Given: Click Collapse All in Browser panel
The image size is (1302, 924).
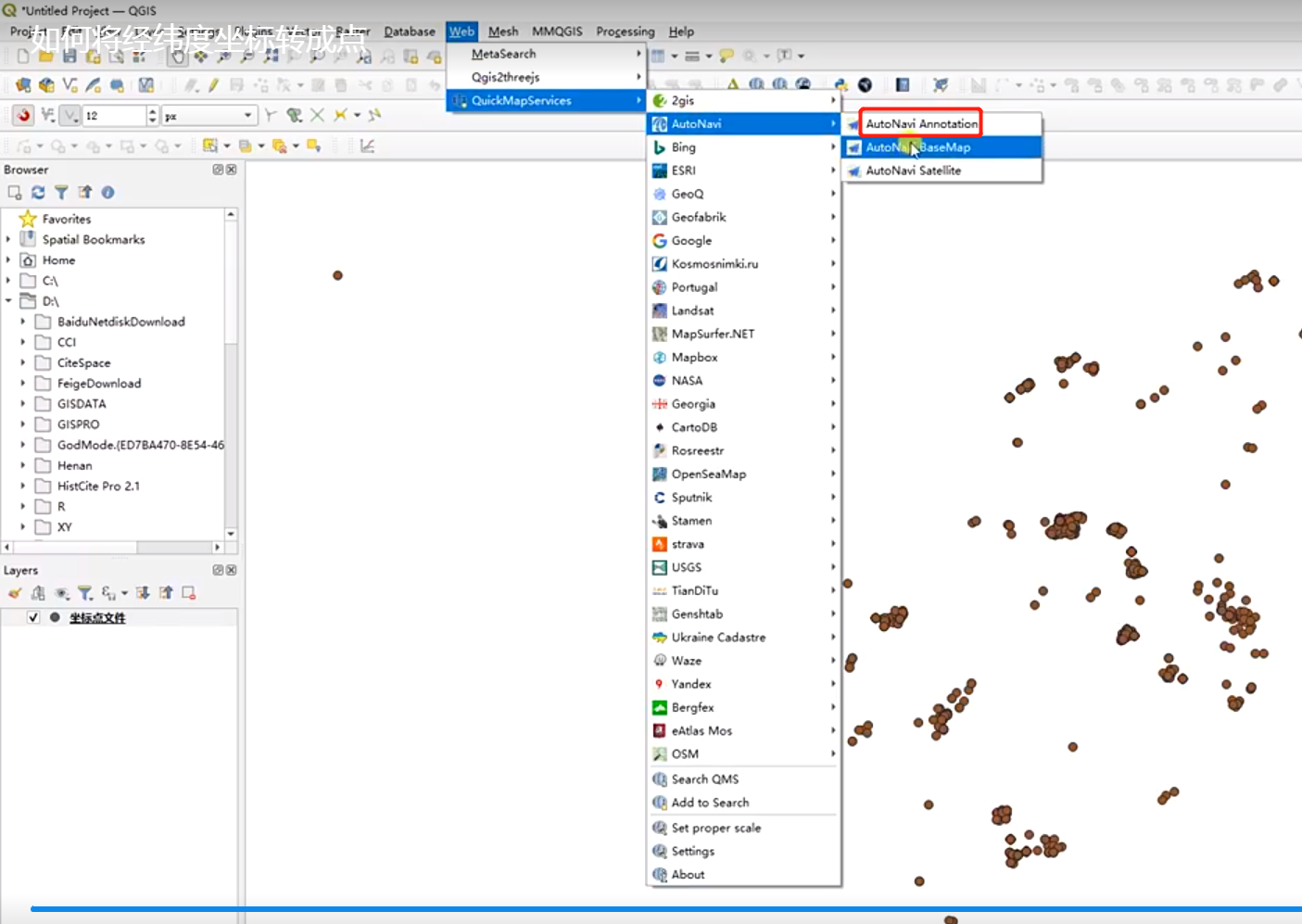Looking at the screenshot, I should click(84, 192).
